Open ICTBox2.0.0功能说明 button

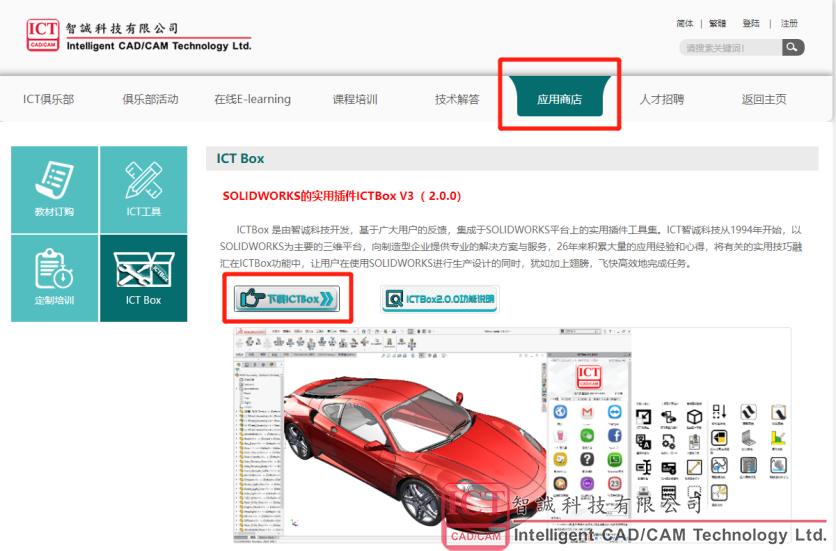(x=440, y=299)
